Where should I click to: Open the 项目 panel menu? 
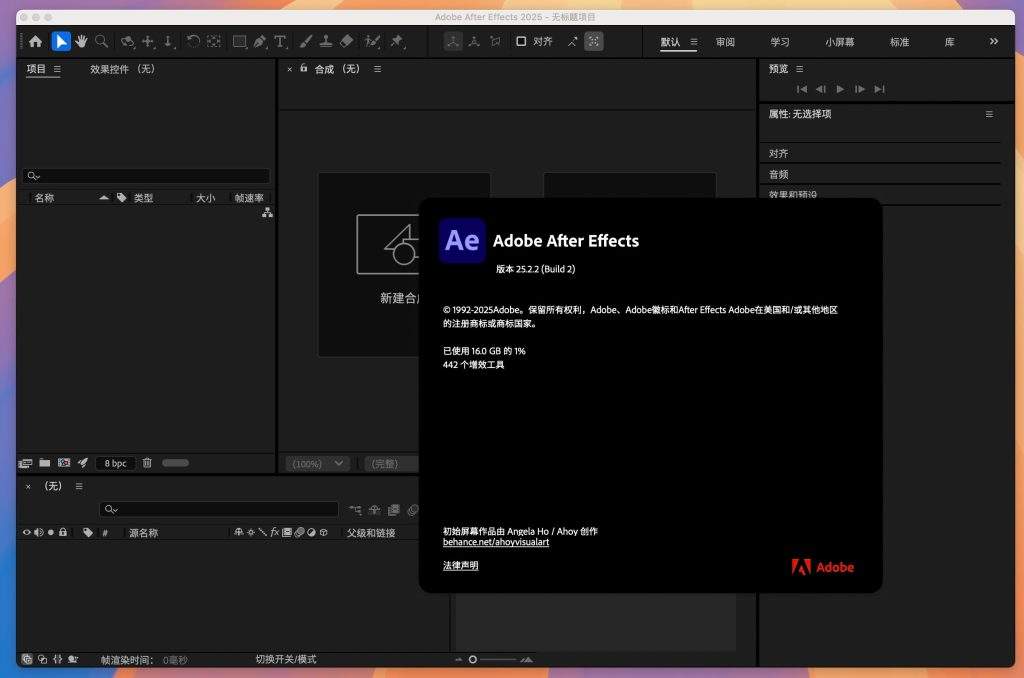(x=57, y=69)
